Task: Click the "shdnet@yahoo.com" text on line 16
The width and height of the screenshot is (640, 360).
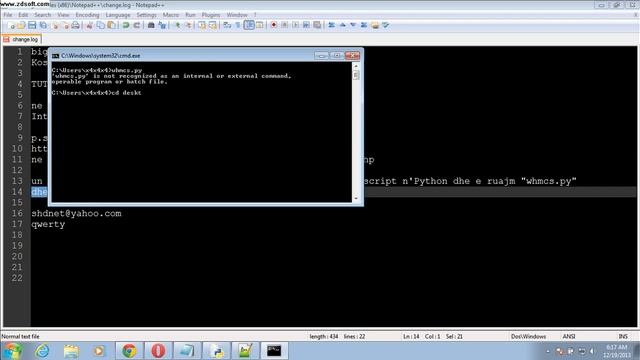Action: coord(76,213)
